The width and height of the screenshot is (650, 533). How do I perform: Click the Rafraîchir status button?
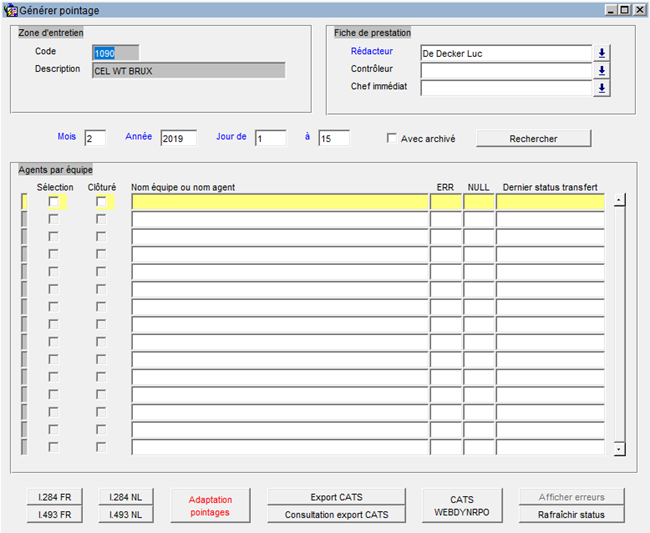[571, 514]
